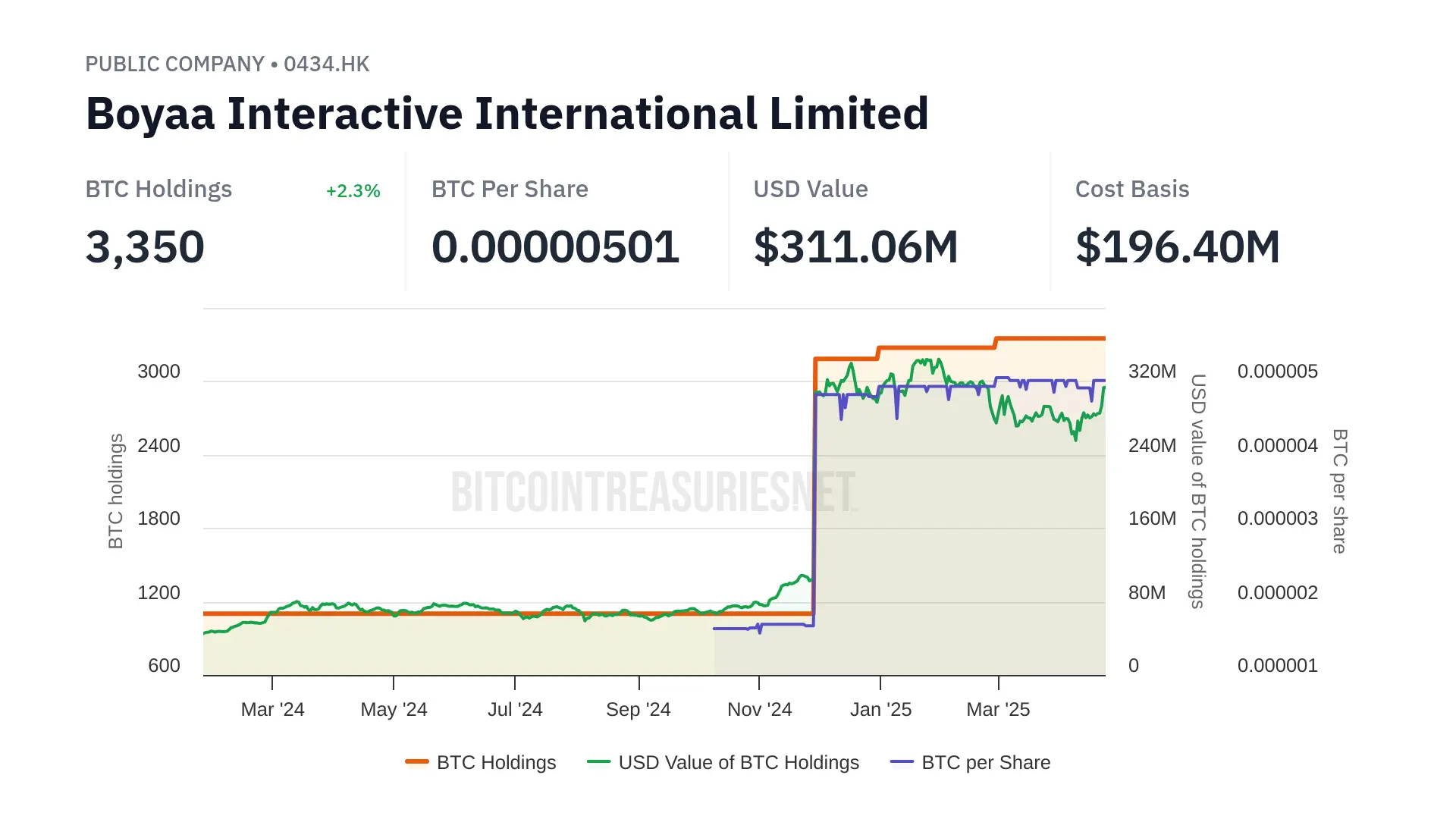Click the Cost Basis $196.40M figure
The image size is (1456, 819).
tap(1177, 247)
